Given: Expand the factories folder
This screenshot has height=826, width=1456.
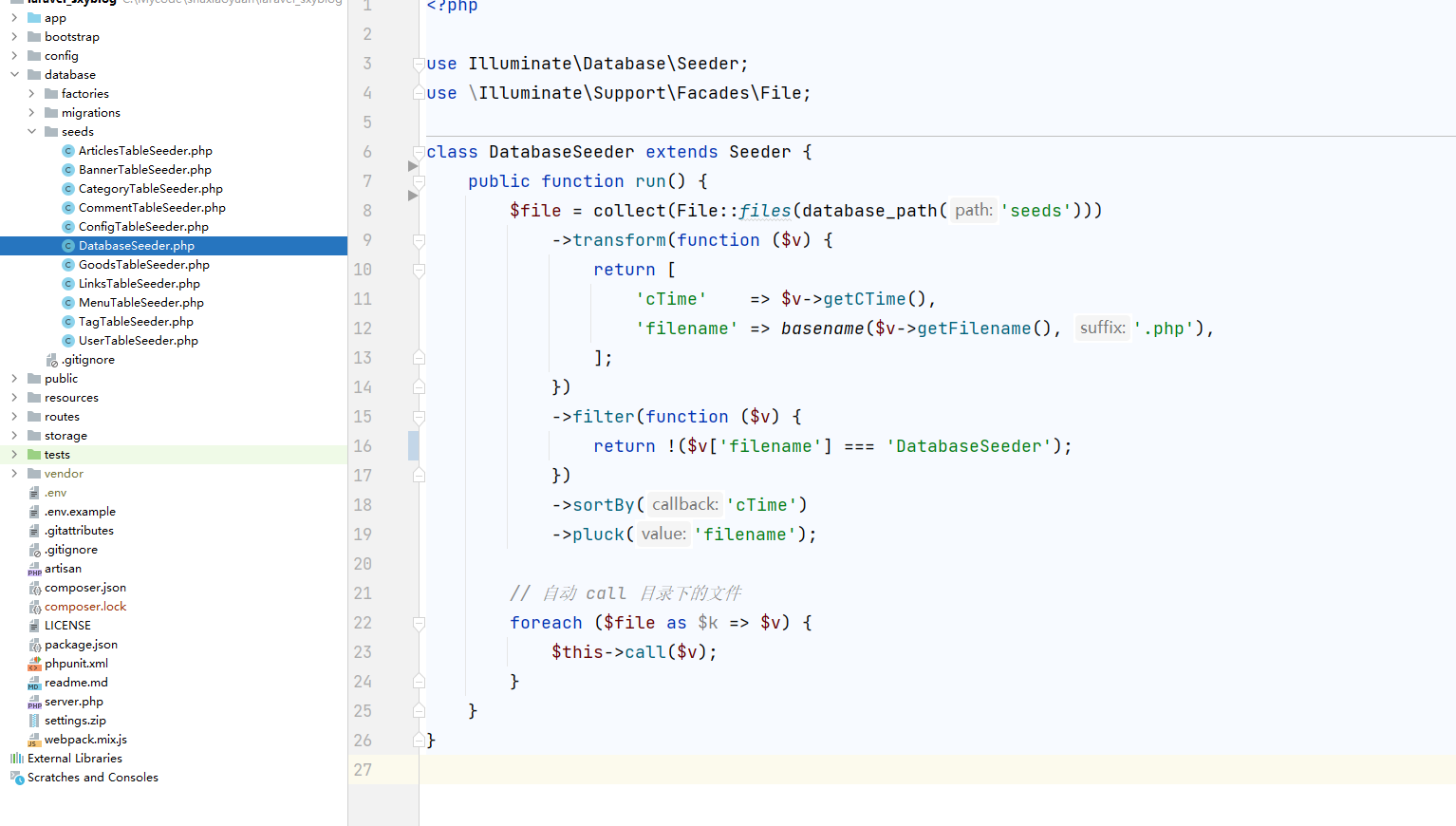Looking at the screenshot, I should [x=31, y=94].
